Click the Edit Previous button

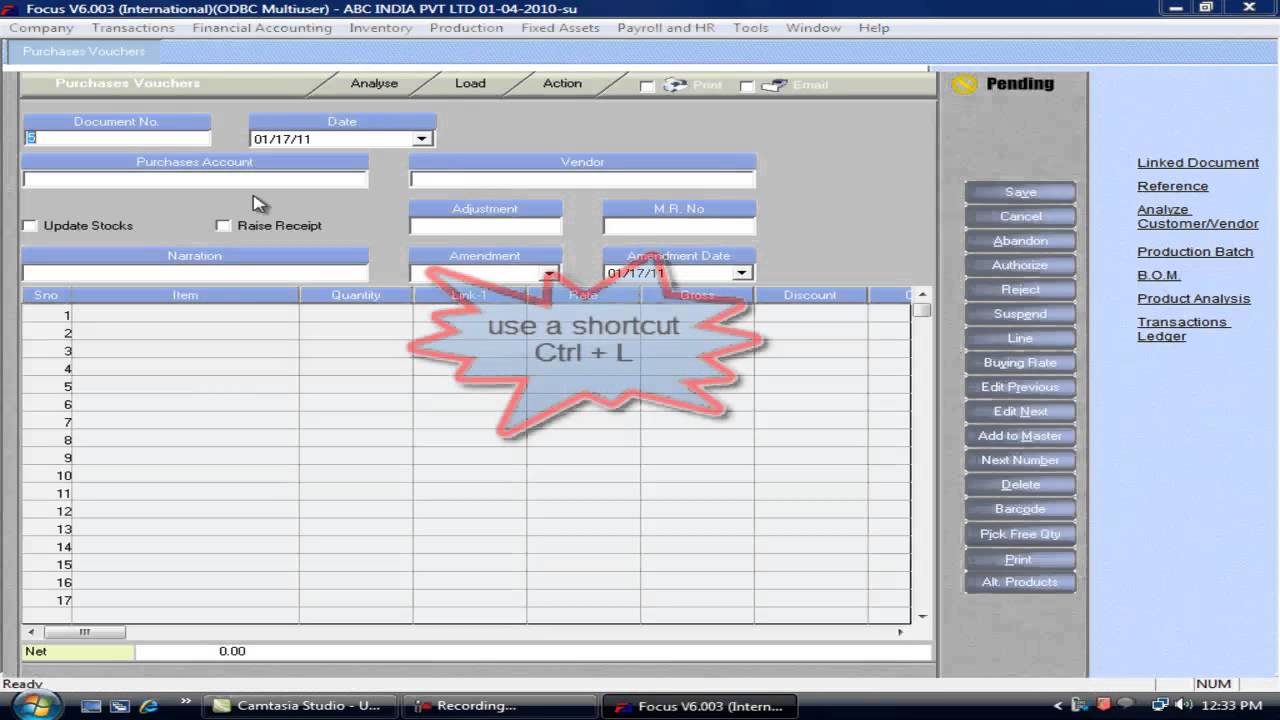(x=1020, y=387)
